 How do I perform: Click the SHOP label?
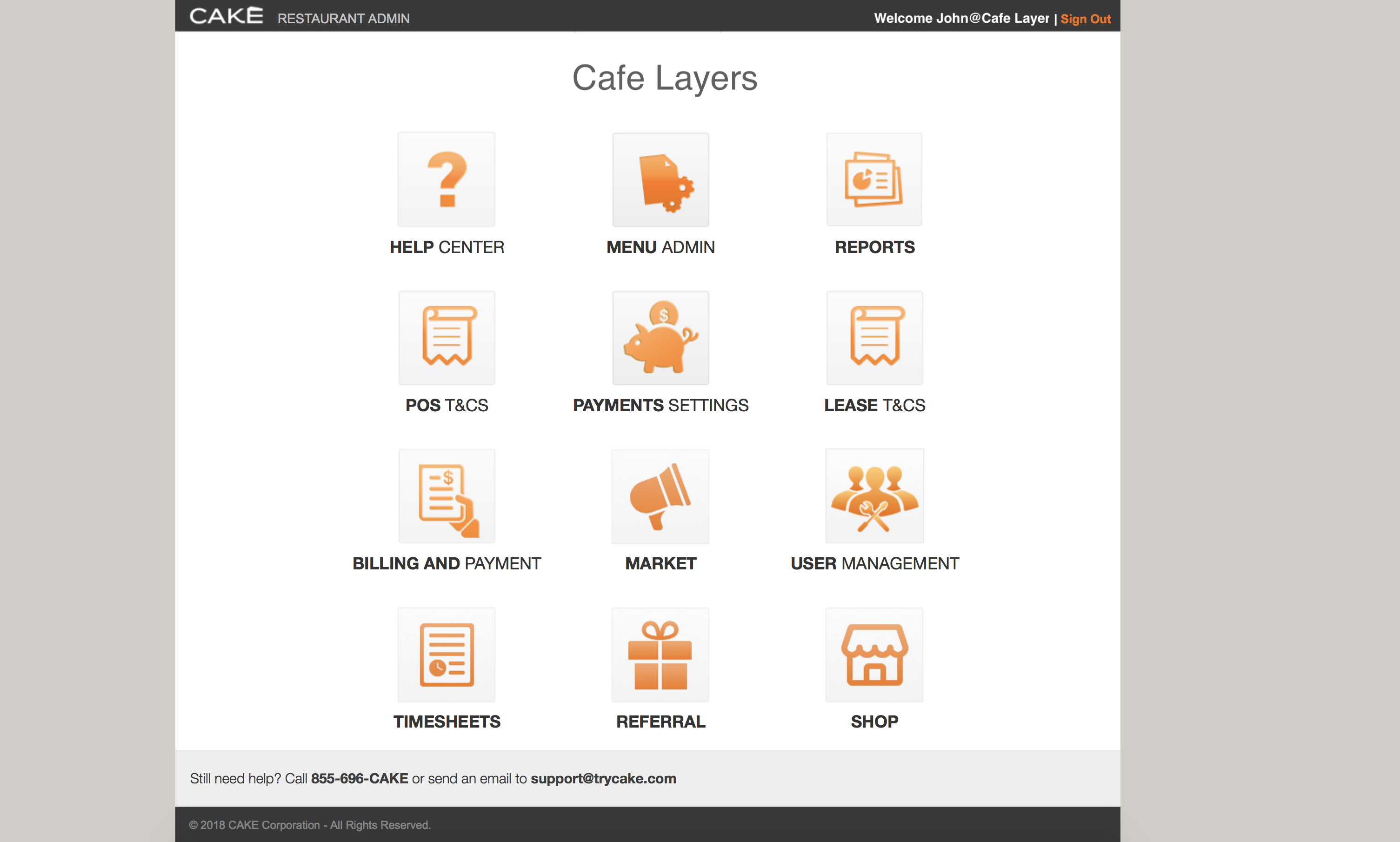(874, 722)
